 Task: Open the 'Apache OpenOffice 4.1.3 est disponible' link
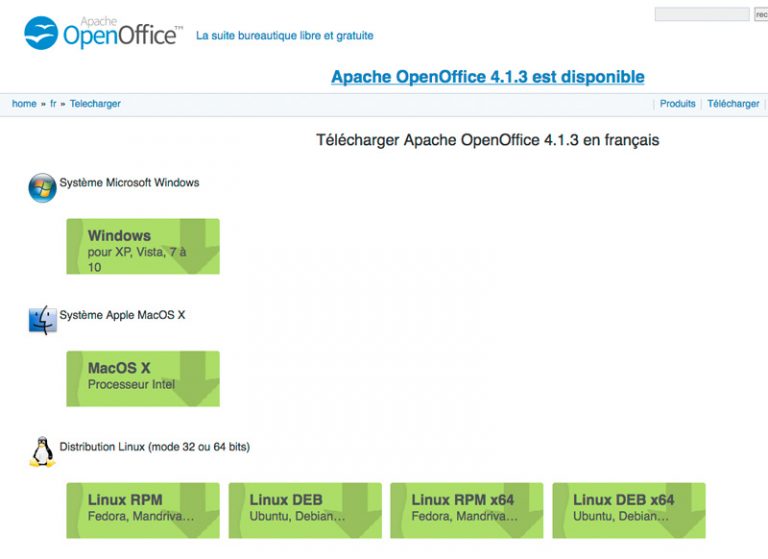pos(488,77)
